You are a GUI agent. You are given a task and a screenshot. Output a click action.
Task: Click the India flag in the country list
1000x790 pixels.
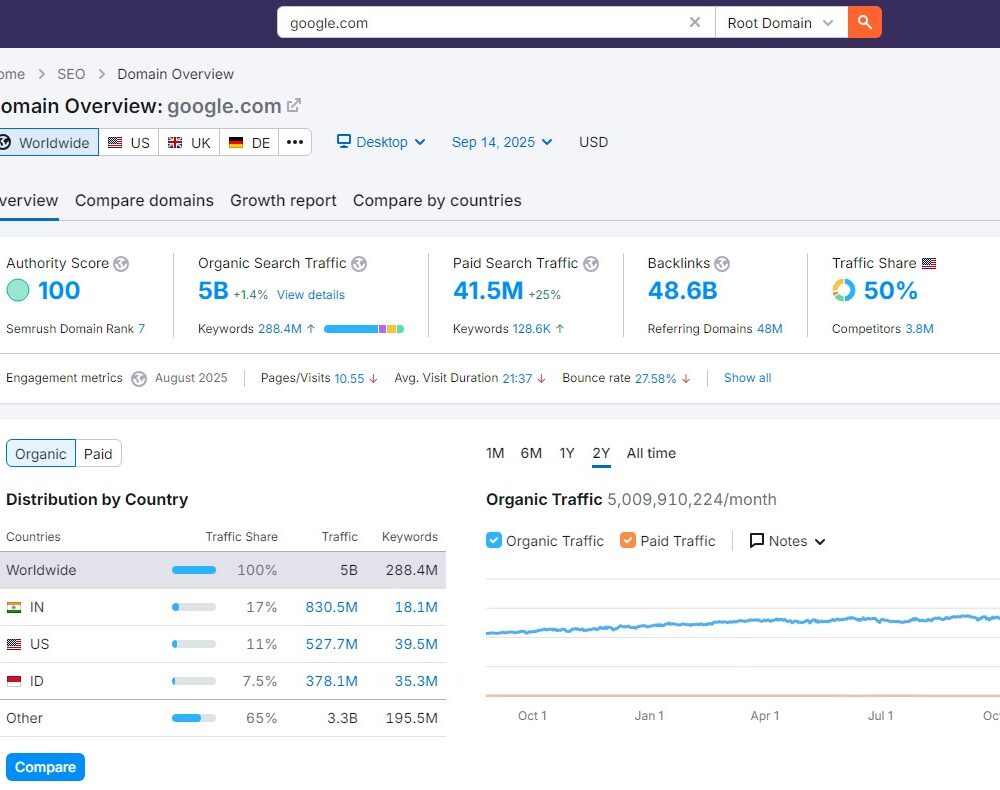click(15, 607)
